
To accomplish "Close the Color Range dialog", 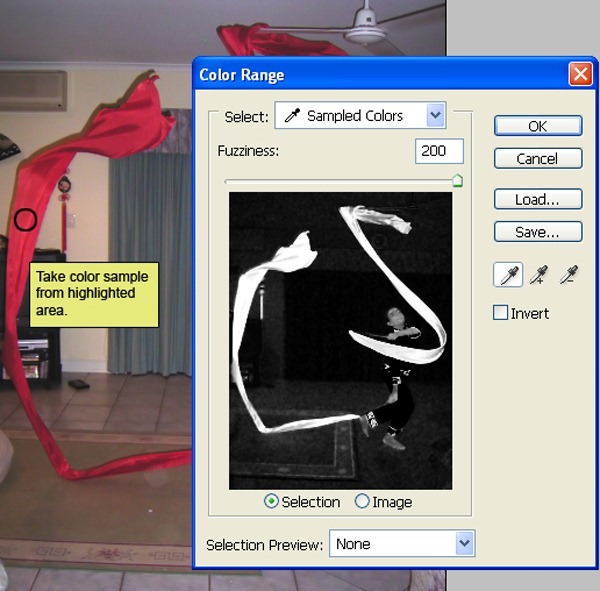I will 580,74.
